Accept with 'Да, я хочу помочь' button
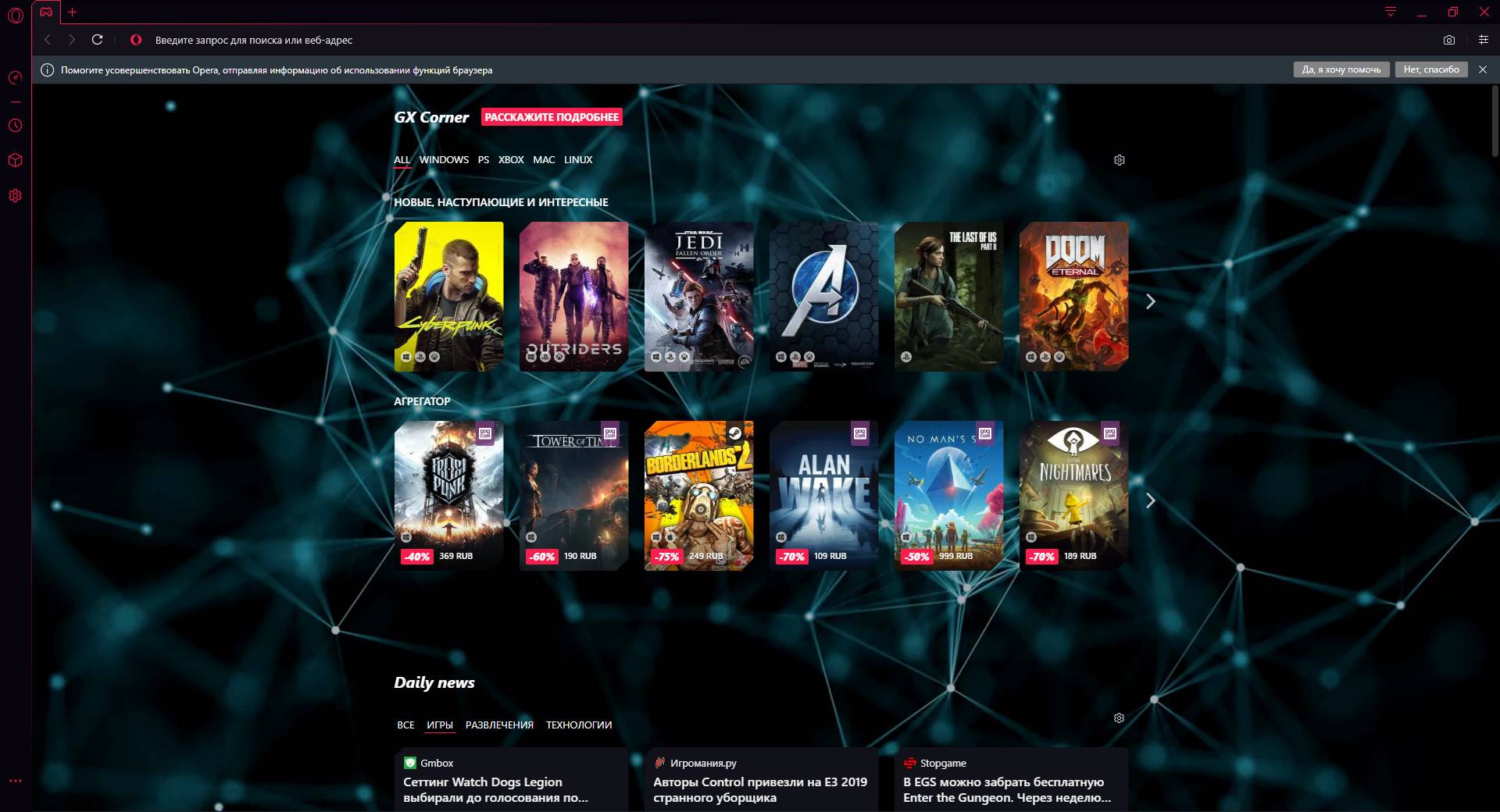The width and height of the screenshot is (1500, 812). tap(1341, 69)
